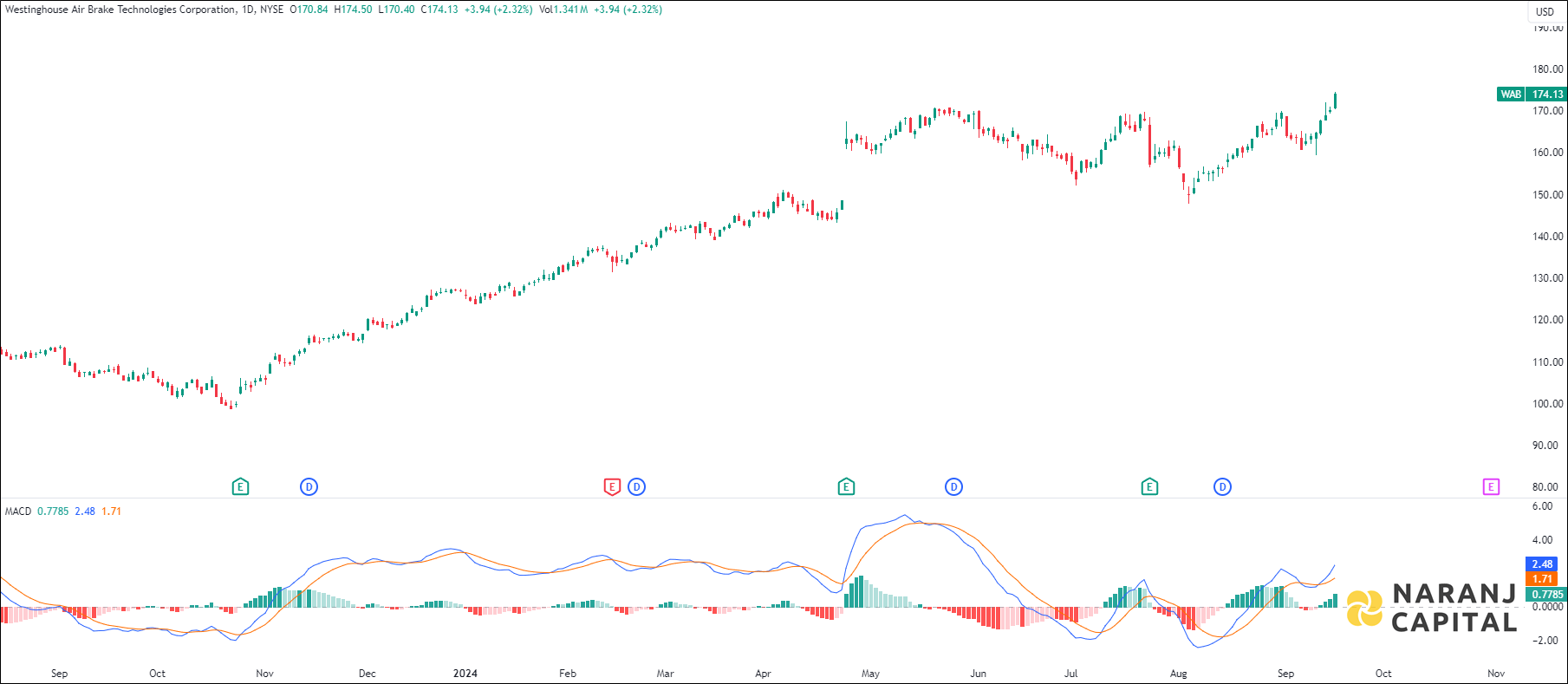
Task: Click the Naranj Capital logo
Action: tap(1432, 607)
